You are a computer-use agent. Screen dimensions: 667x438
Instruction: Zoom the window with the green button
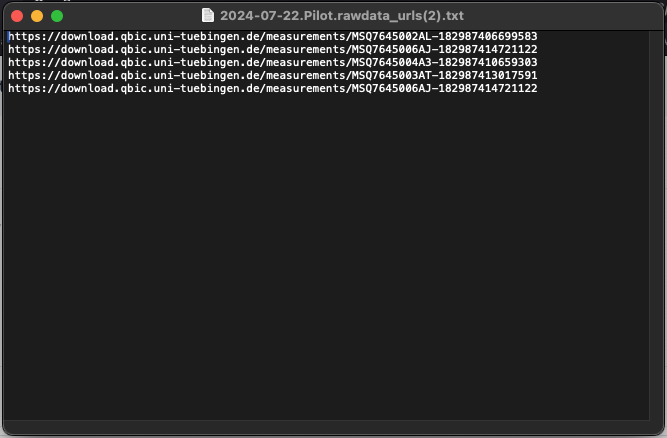coord(57,16)
